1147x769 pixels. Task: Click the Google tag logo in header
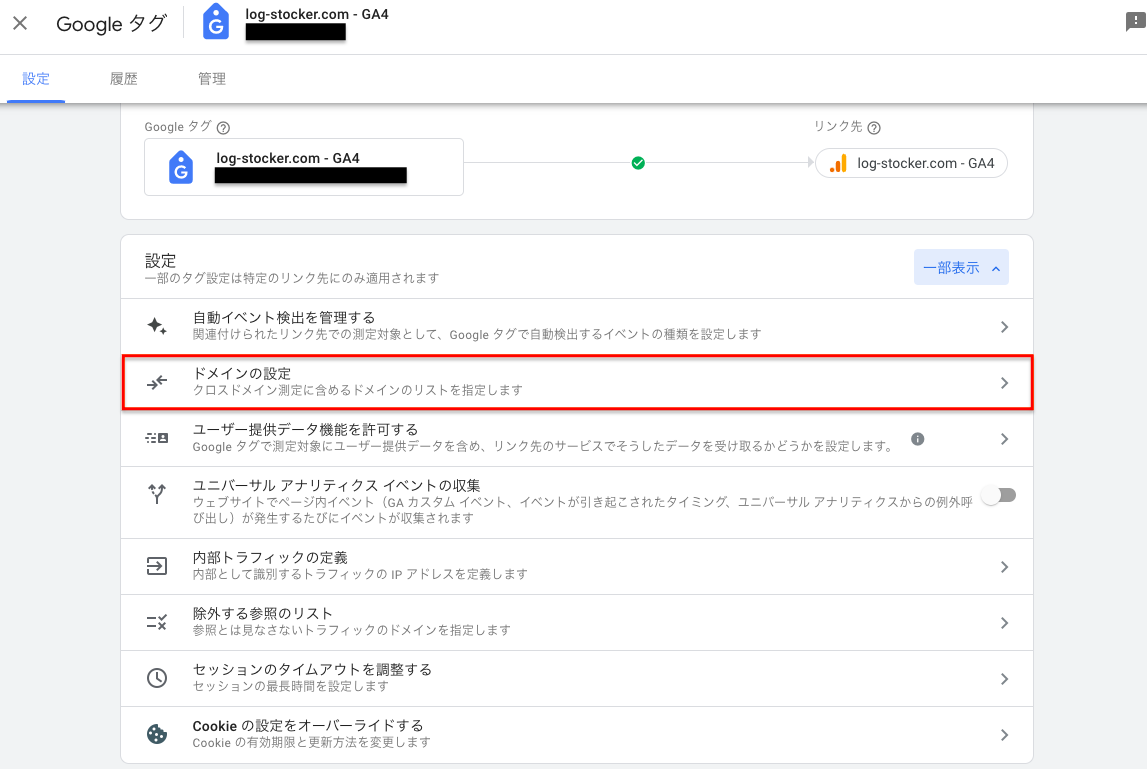tap(216, 22)
